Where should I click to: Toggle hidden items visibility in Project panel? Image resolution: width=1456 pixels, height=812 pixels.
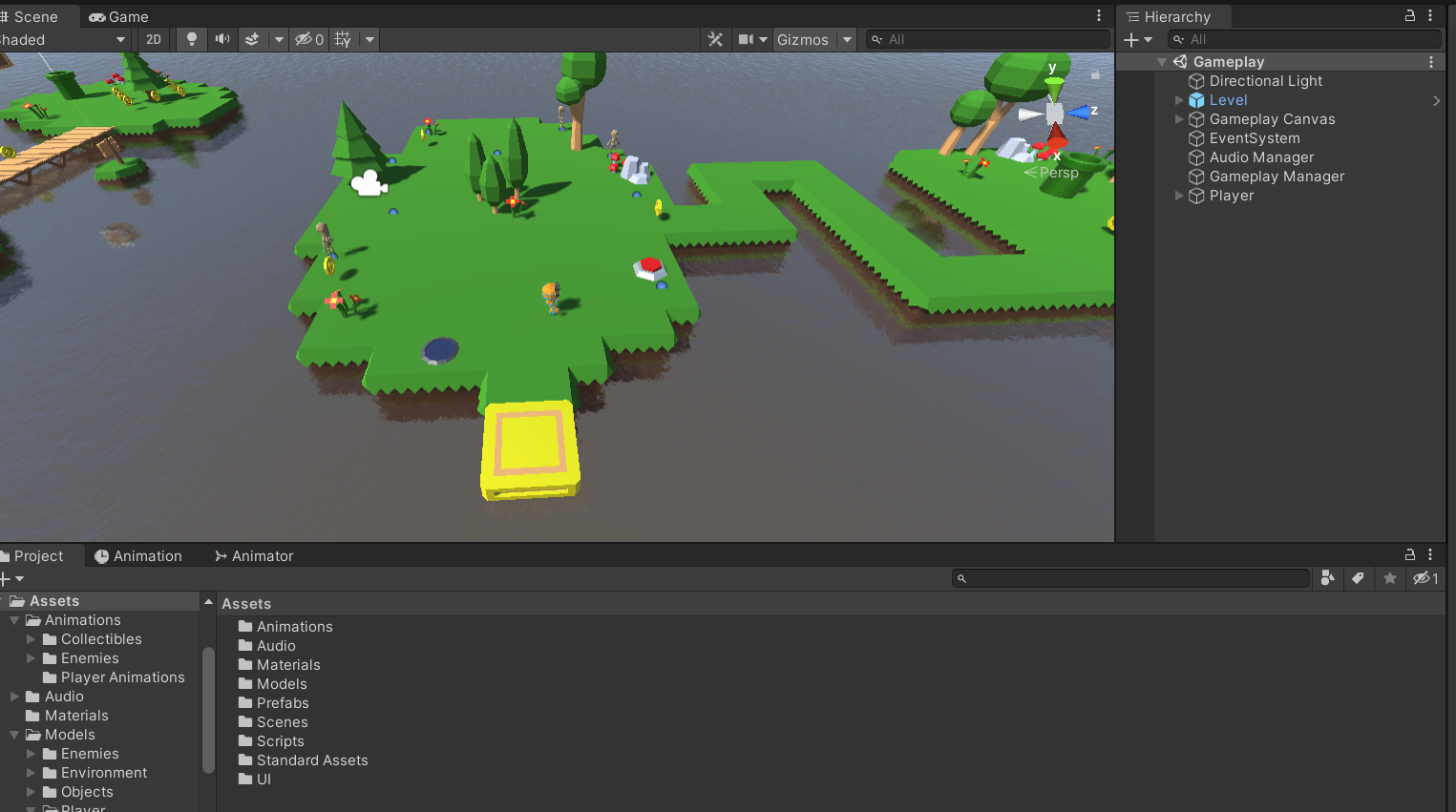pyautogui.click(x=1420, y=578)
